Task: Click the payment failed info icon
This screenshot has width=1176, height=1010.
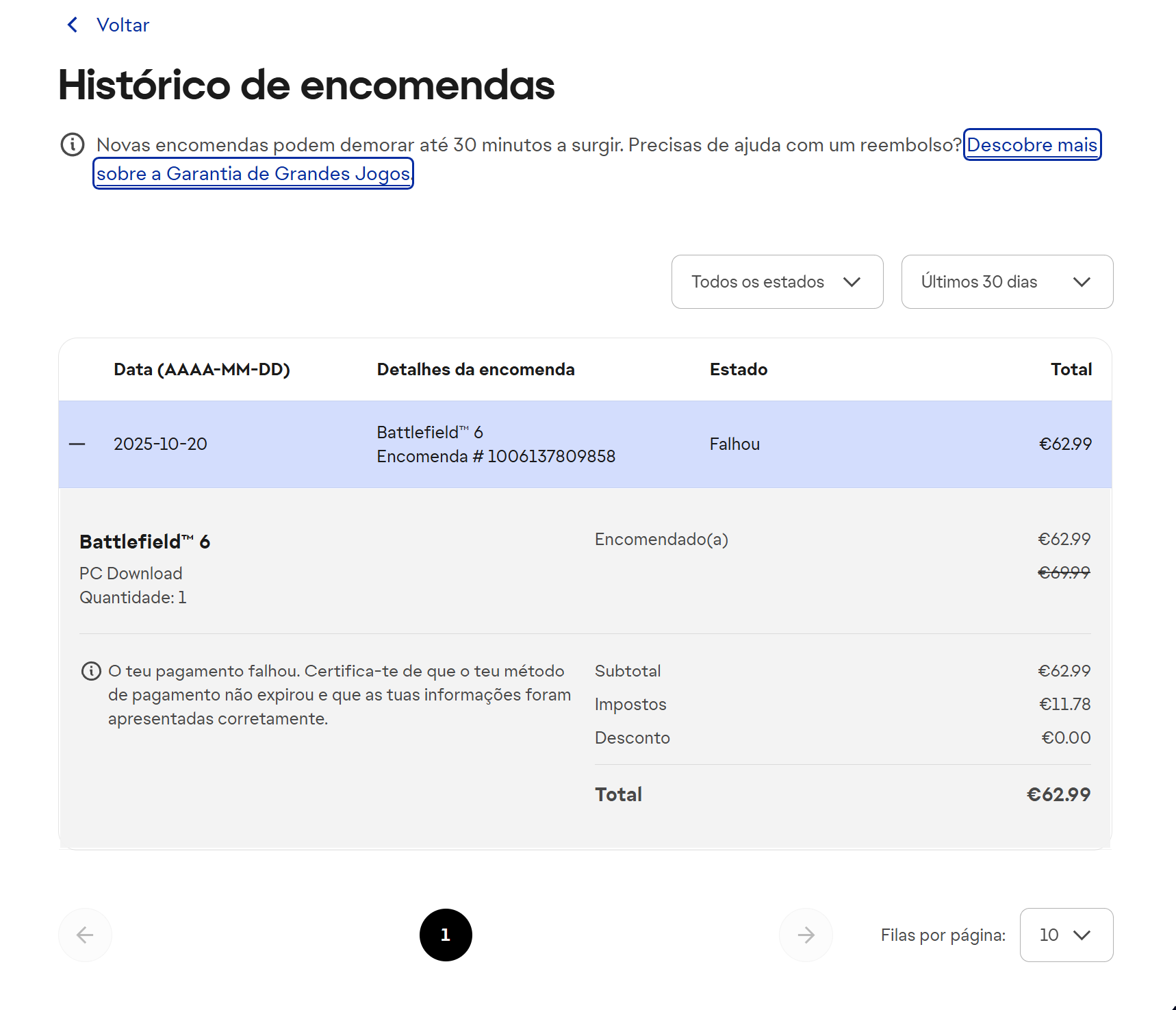Action: coord(91,671)
